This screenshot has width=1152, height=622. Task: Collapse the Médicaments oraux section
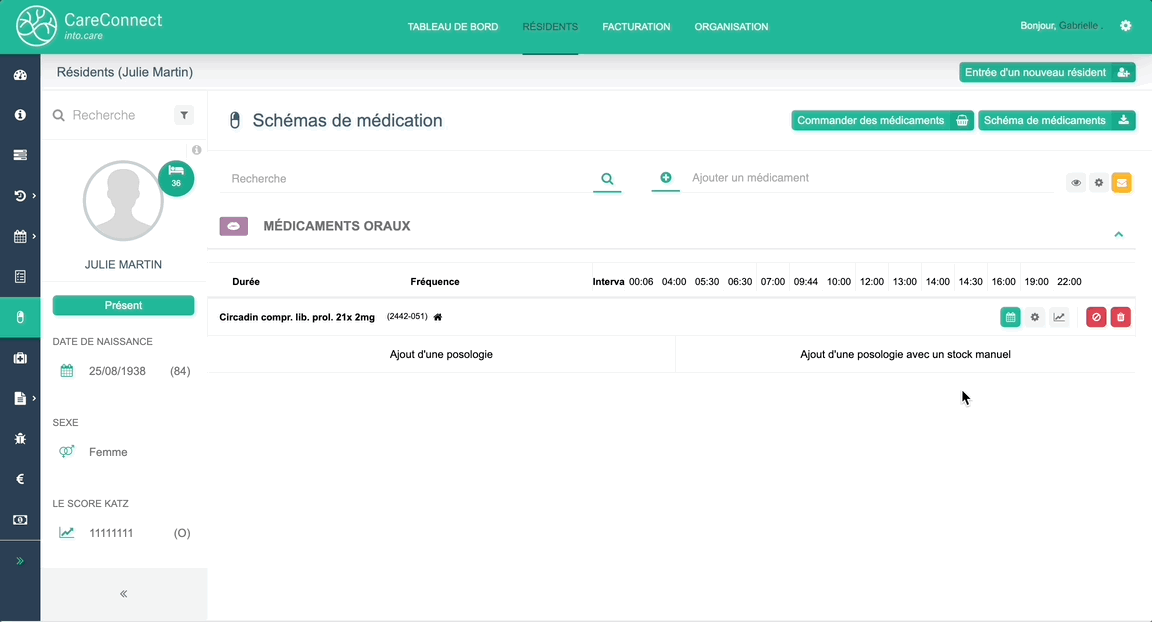tap(1118, 234)
